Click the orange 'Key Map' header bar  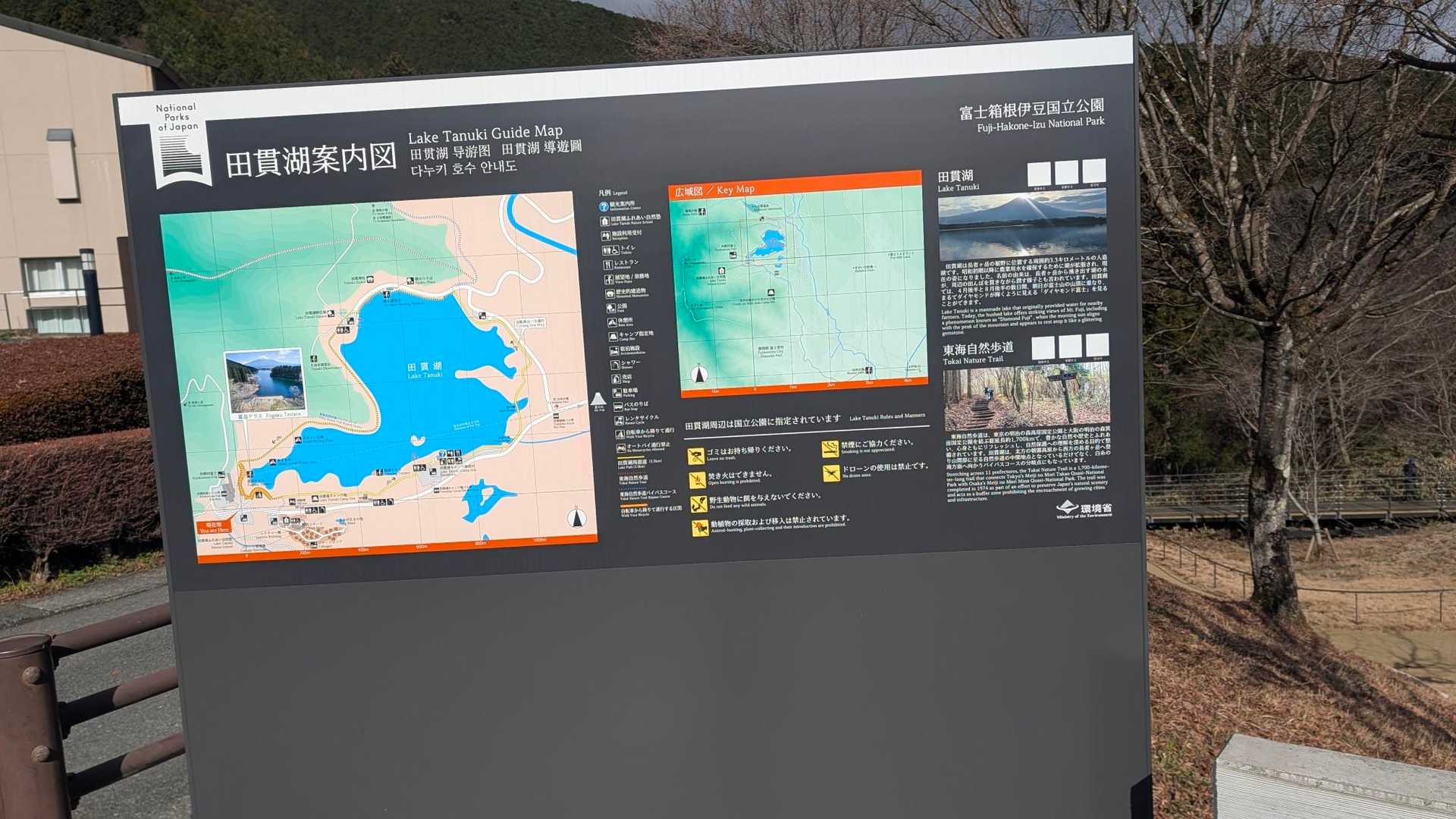[x=795, y=185]
